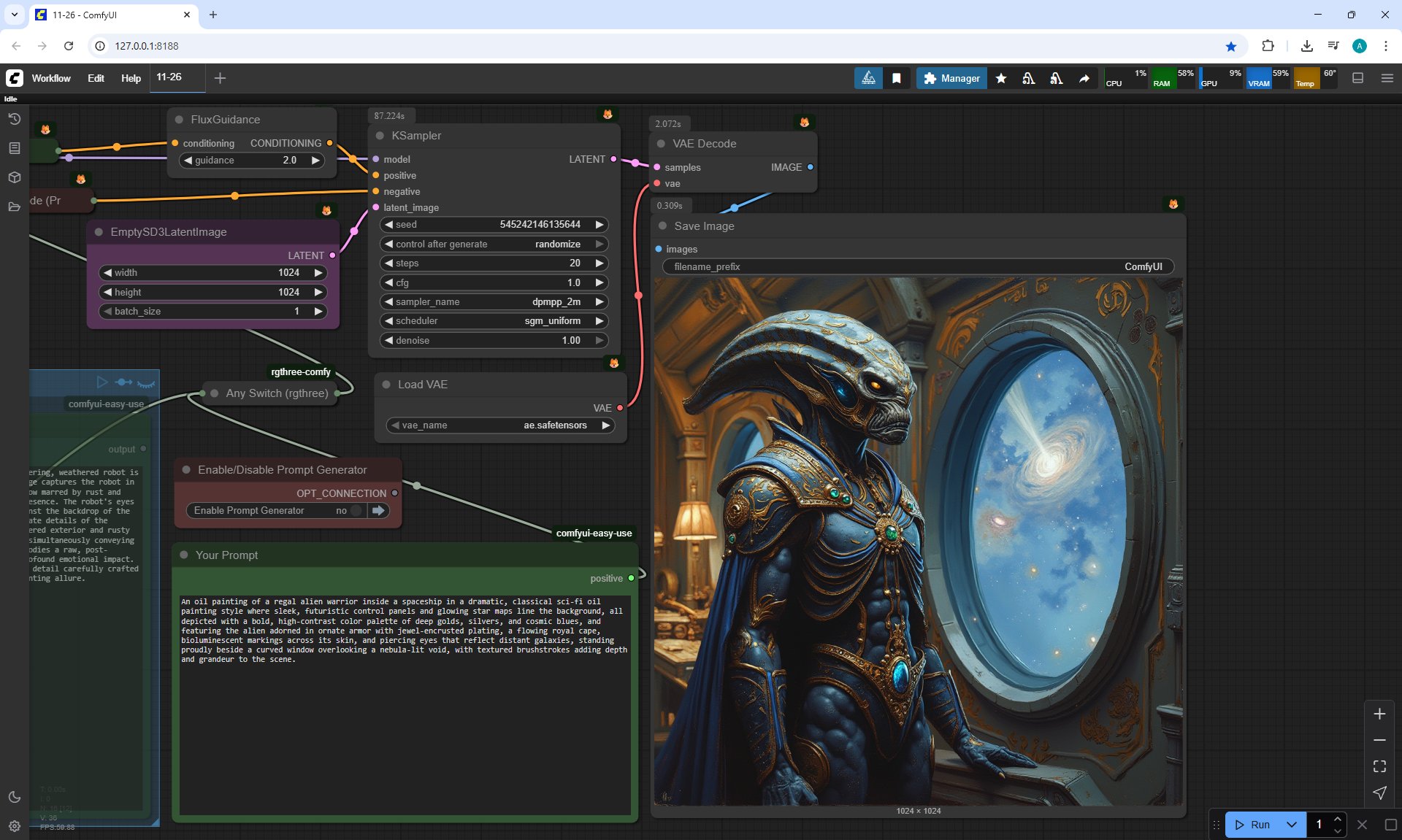Open settings gear in left sidebar
This screenshot has height=840, width=1402.
(x=14, y=826)
